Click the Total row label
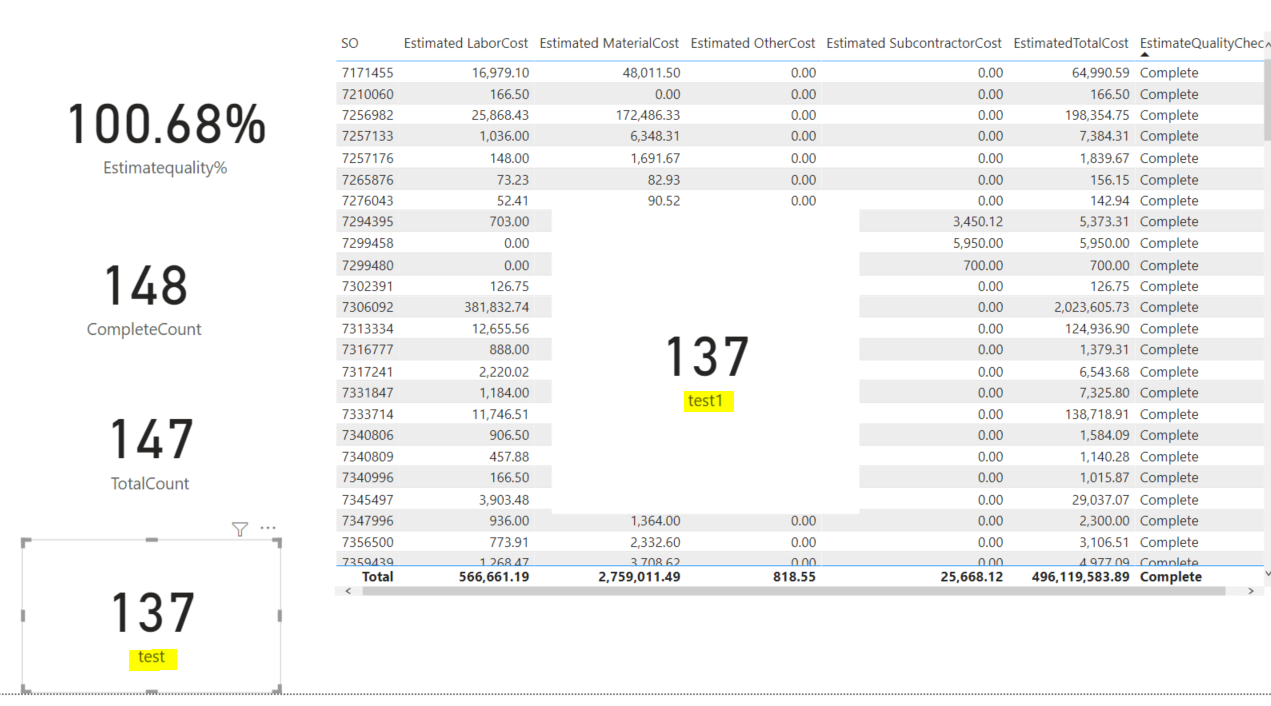 [377, 576]
